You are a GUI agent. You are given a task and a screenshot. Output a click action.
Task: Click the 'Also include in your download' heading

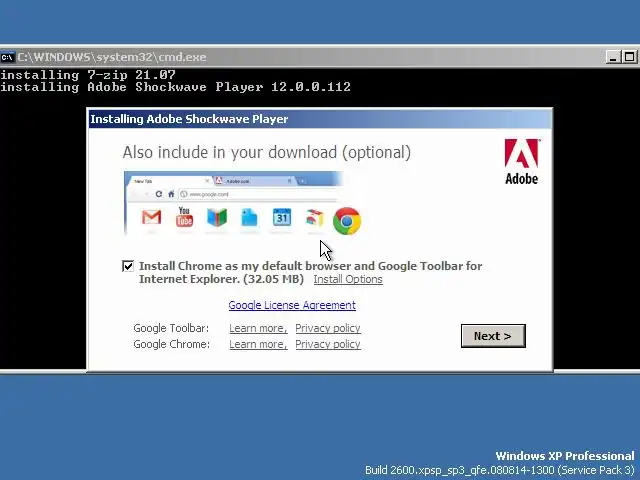coord(267,153)
